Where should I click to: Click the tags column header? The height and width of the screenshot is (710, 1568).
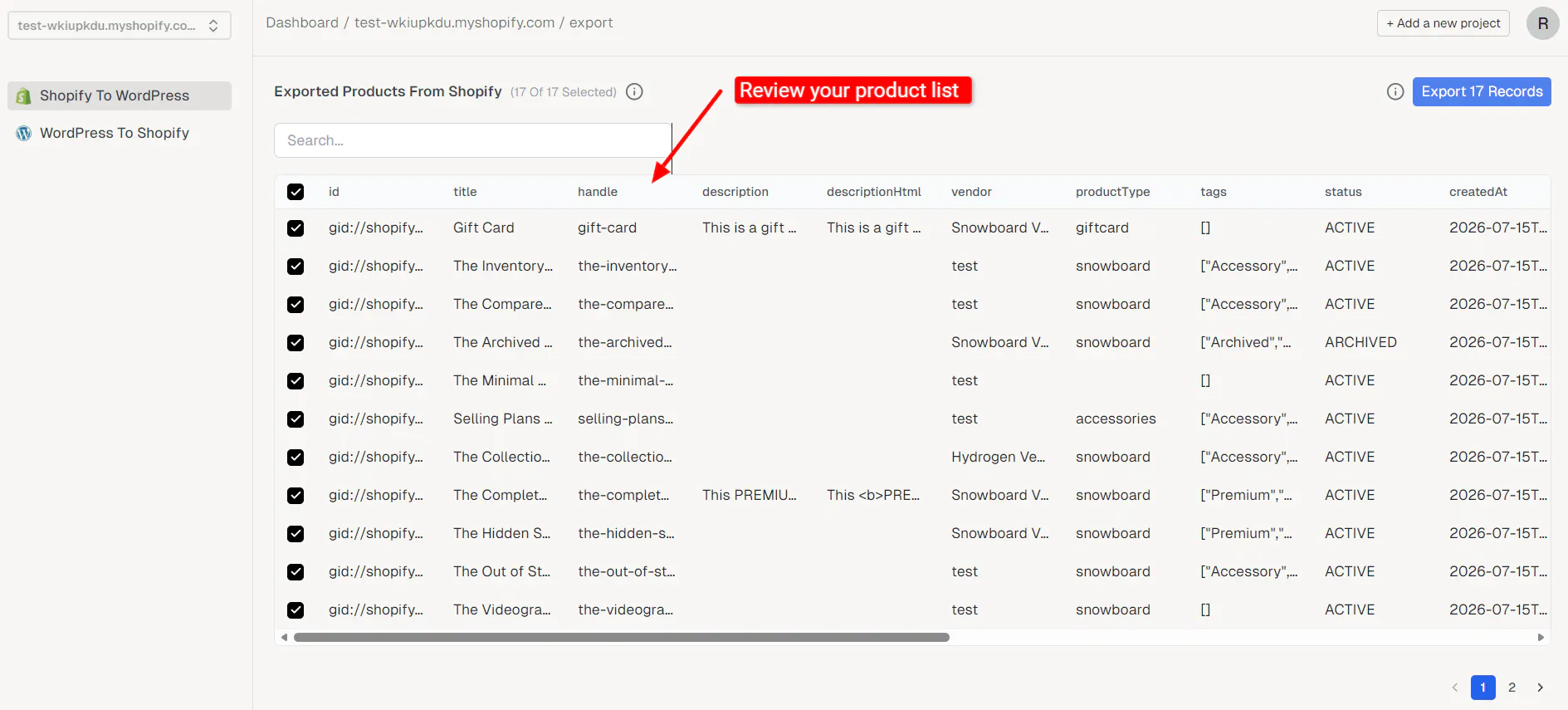1214,192
